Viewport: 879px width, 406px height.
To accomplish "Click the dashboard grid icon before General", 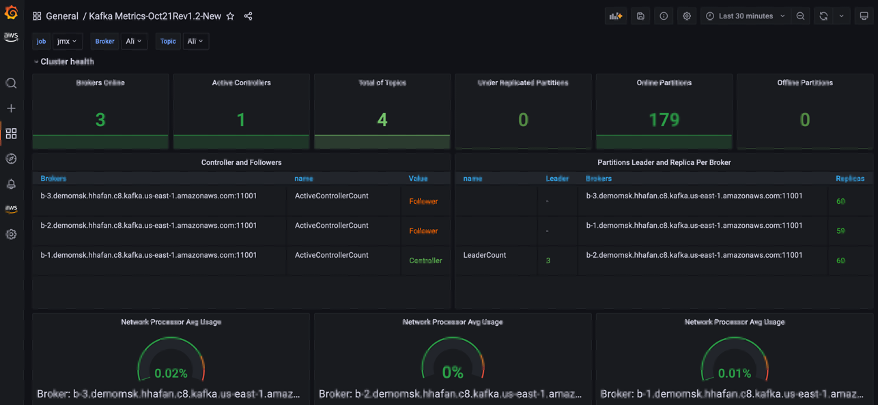I will tap(37, 16).
